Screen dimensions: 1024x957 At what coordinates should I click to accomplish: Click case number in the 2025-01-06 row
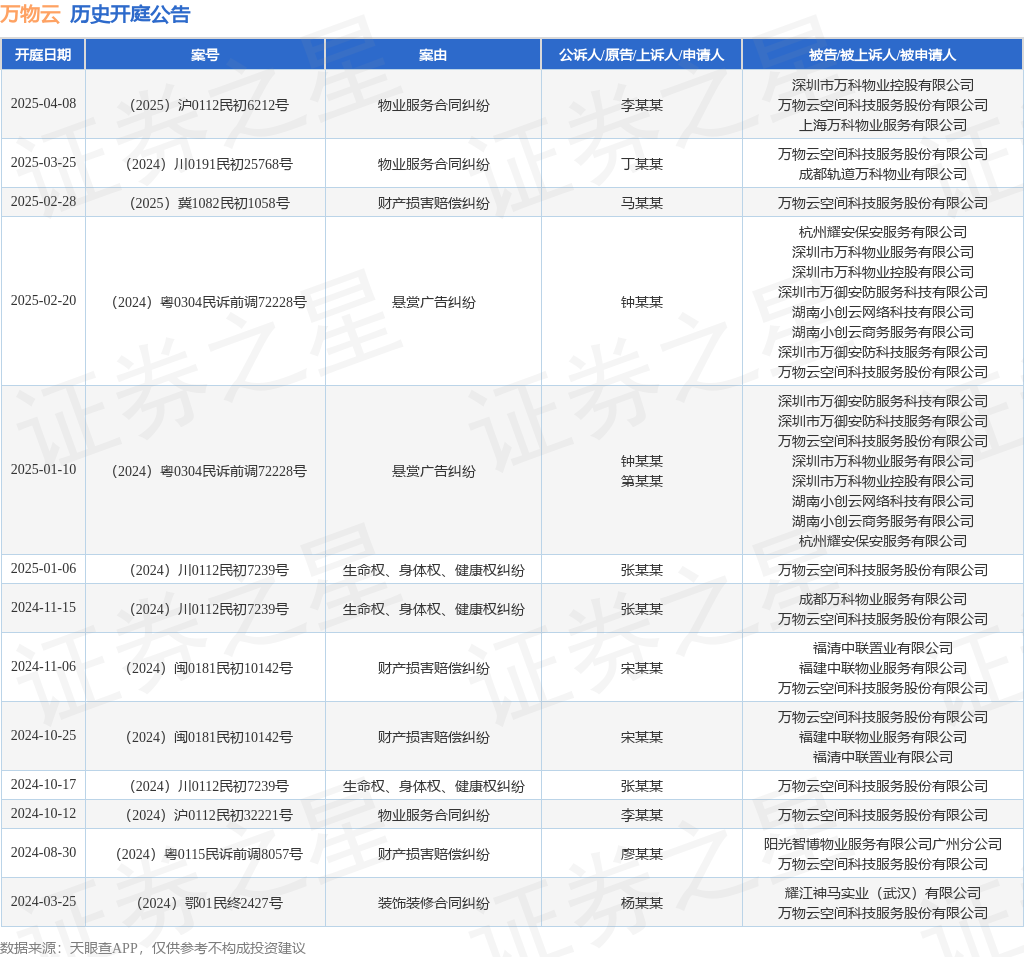[209, 570]
